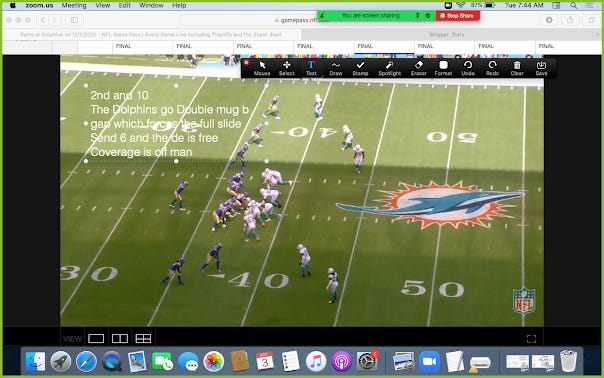Viewport: 604px width, 378px height.
Task: Open Notification Center list icon
Action: pos(590,5)
